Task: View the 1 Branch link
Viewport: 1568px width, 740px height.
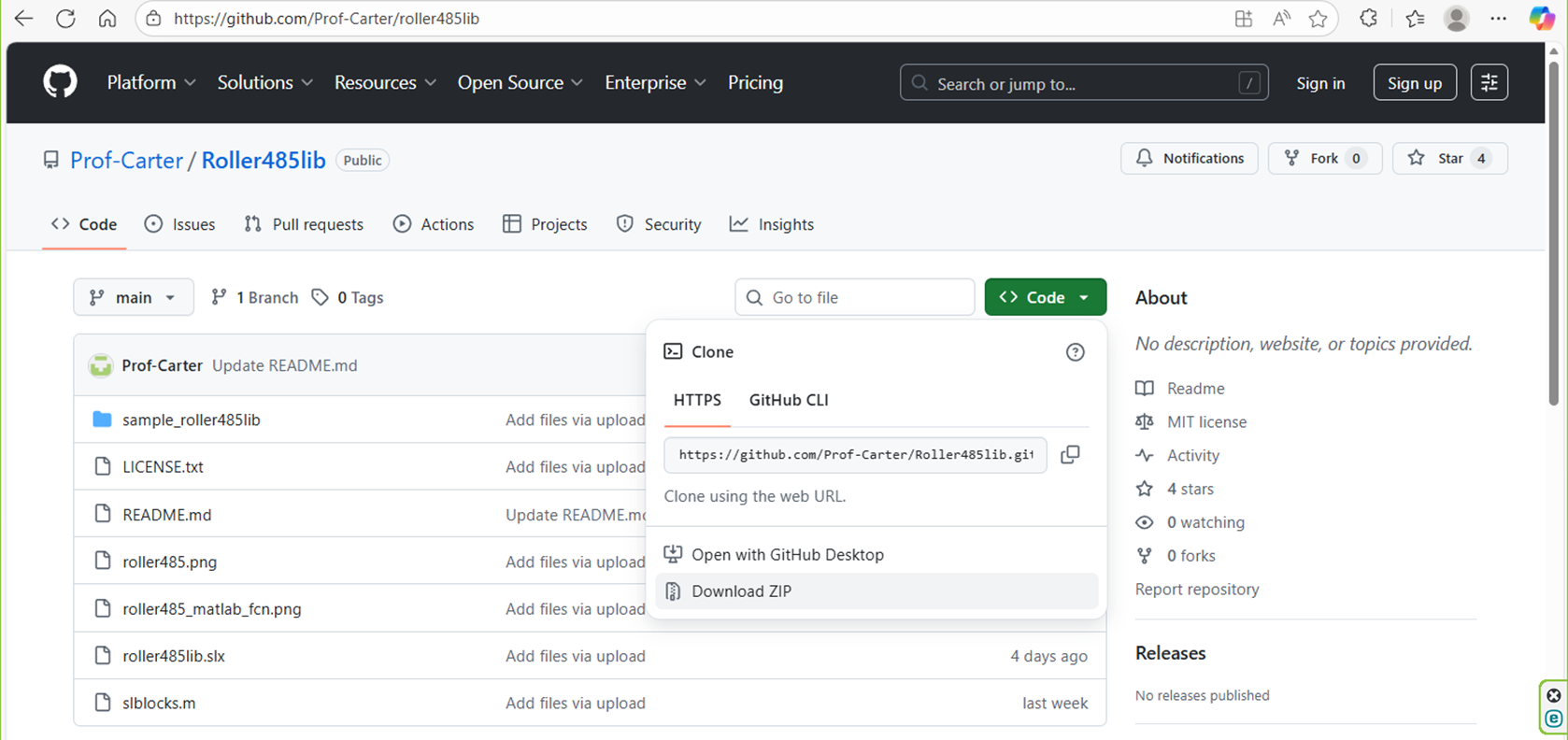Action: 255,297
